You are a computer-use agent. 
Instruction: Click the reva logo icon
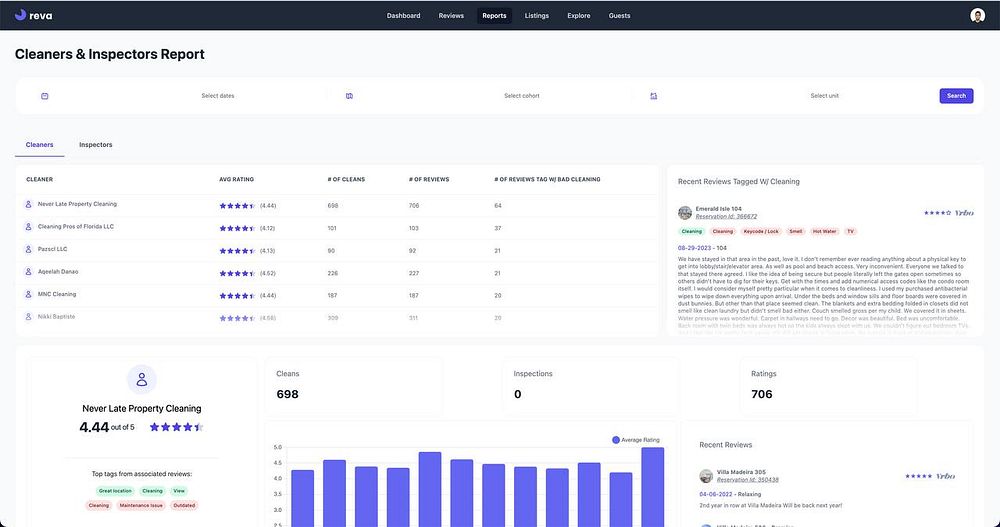[20, 15]
